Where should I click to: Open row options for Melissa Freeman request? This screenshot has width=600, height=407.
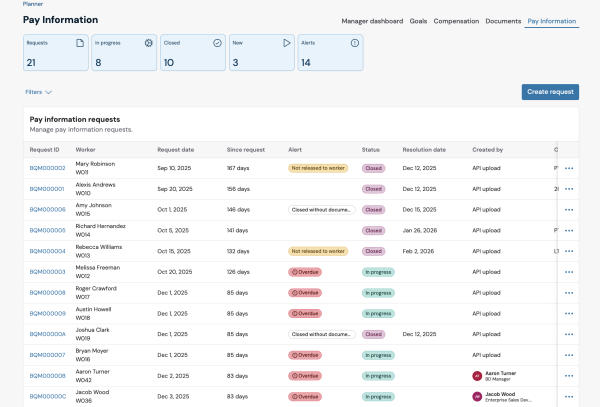pos(569,272)
